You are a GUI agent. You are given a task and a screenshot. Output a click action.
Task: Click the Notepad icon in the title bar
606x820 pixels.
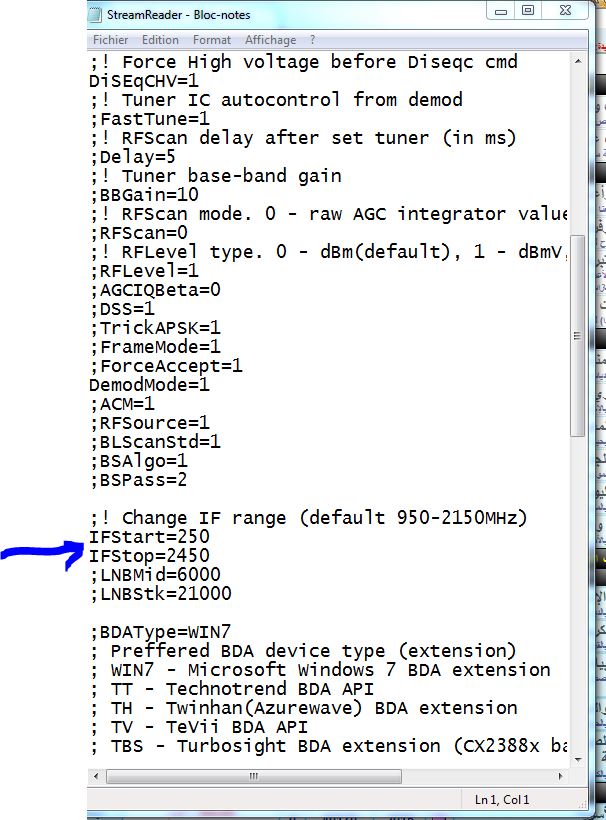pos(95,14)
